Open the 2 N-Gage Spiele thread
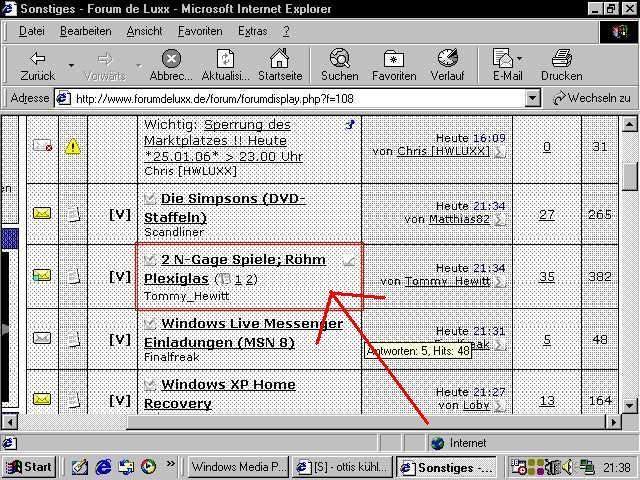The image size is (640, 480). click(235, 269)
